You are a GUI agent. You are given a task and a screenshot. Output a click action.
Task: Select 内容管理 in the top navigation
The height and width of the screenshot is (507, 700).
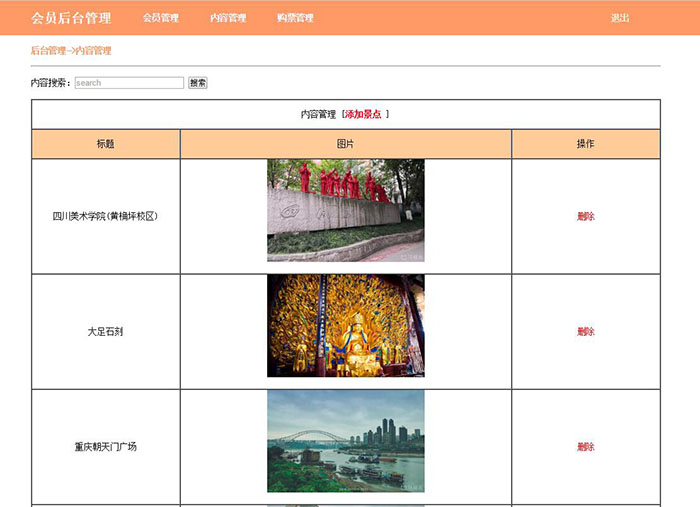click(228, 18)
